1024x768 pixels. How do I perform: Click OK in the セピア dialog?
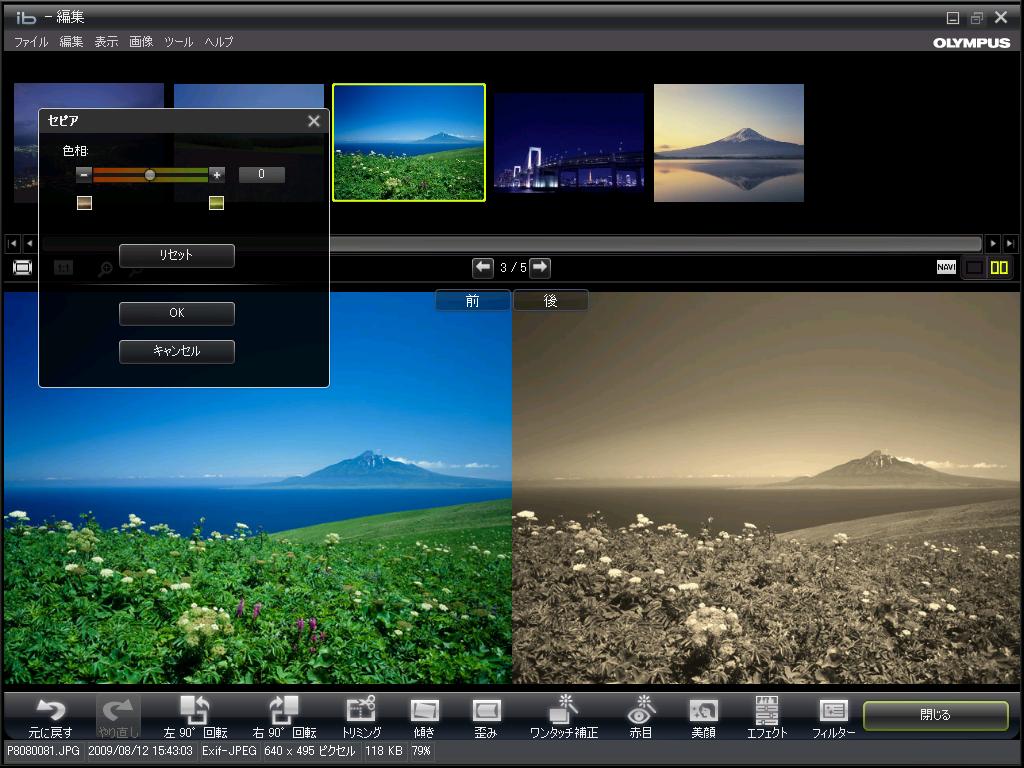[176, 313]
